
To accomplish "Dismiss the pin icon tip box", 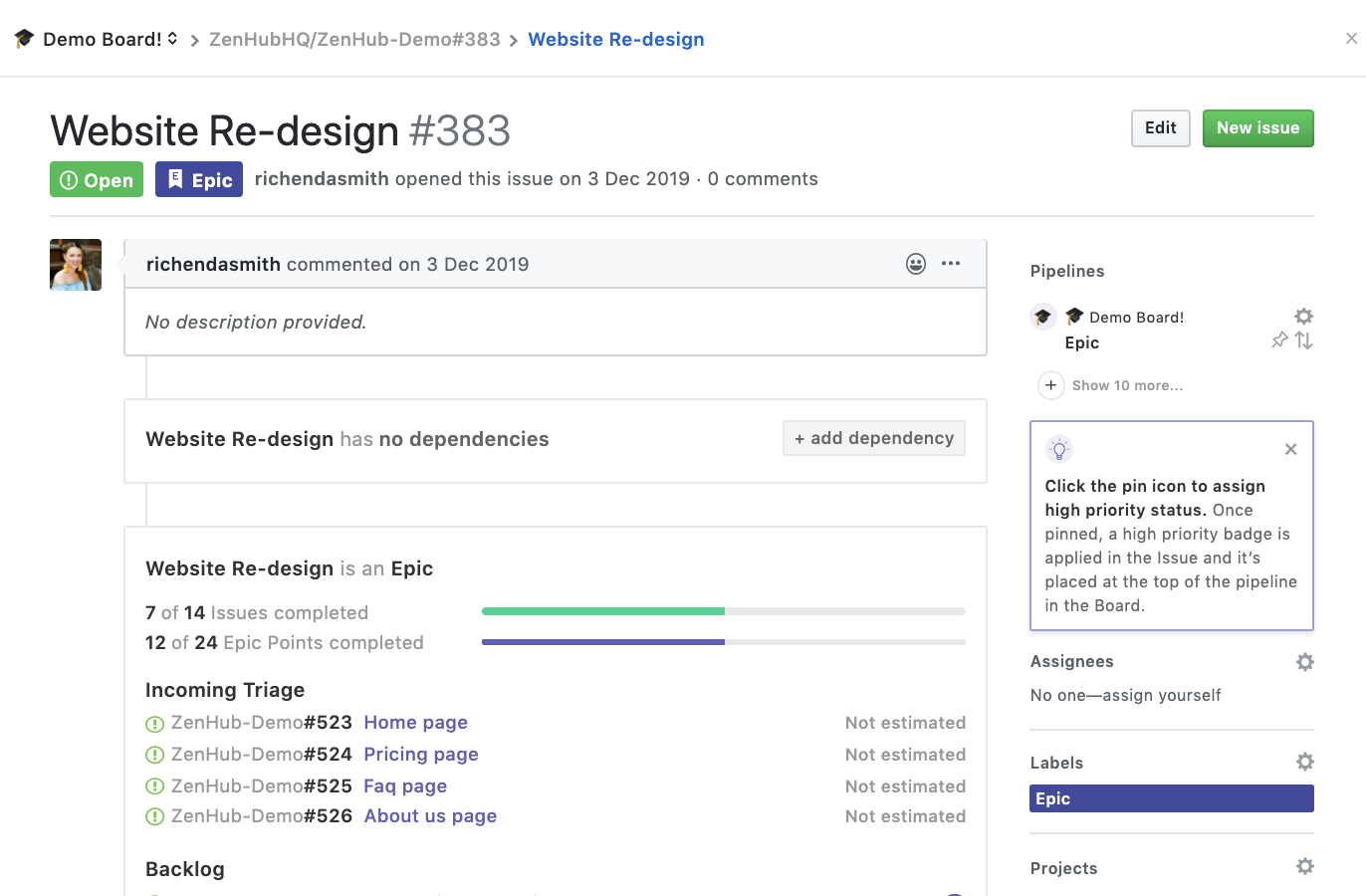I will [1290, 449].
